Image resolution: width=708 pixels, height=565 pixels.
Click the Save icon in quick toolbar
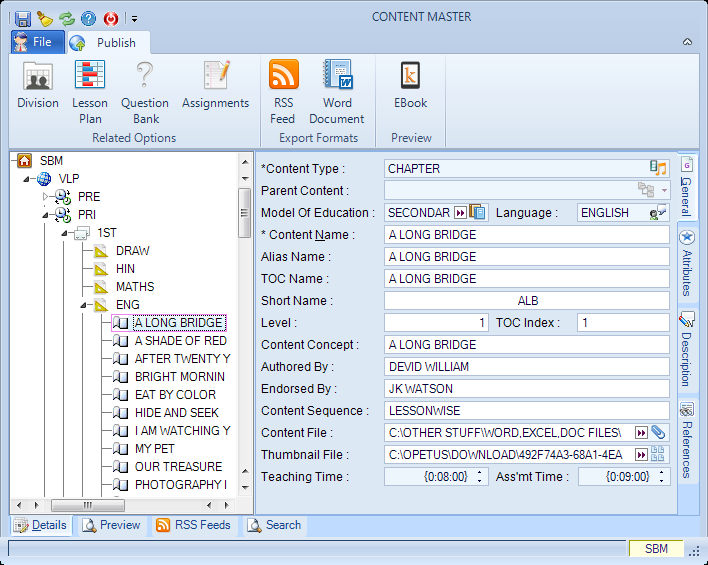pos(23,19)
